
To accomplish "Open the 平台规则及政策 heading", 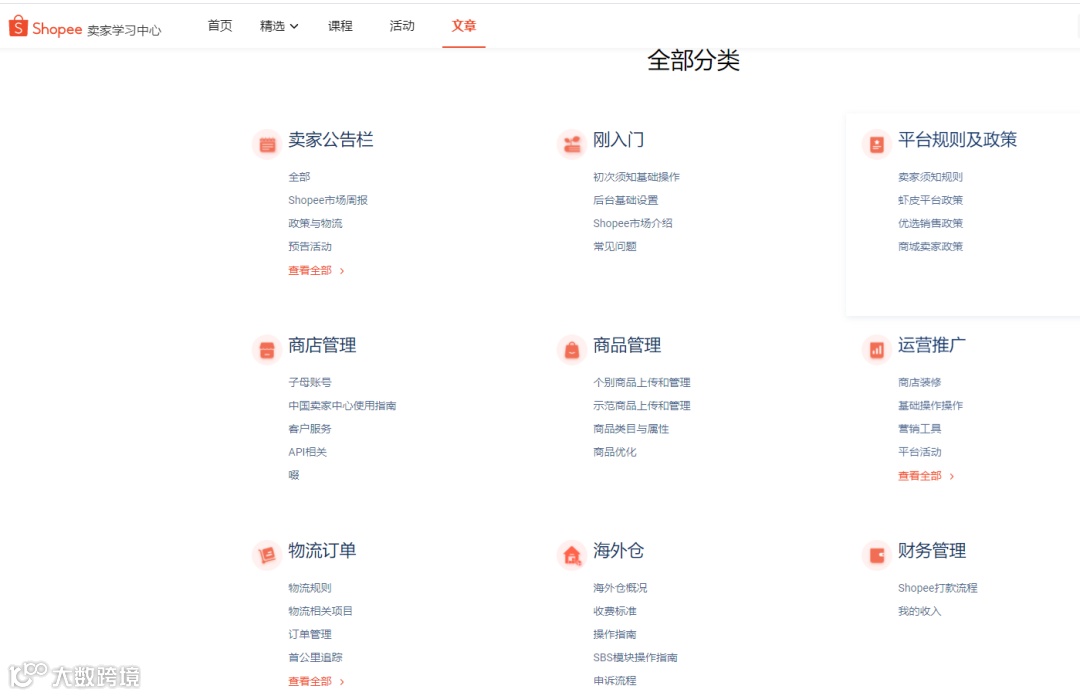I will [957, 140].
